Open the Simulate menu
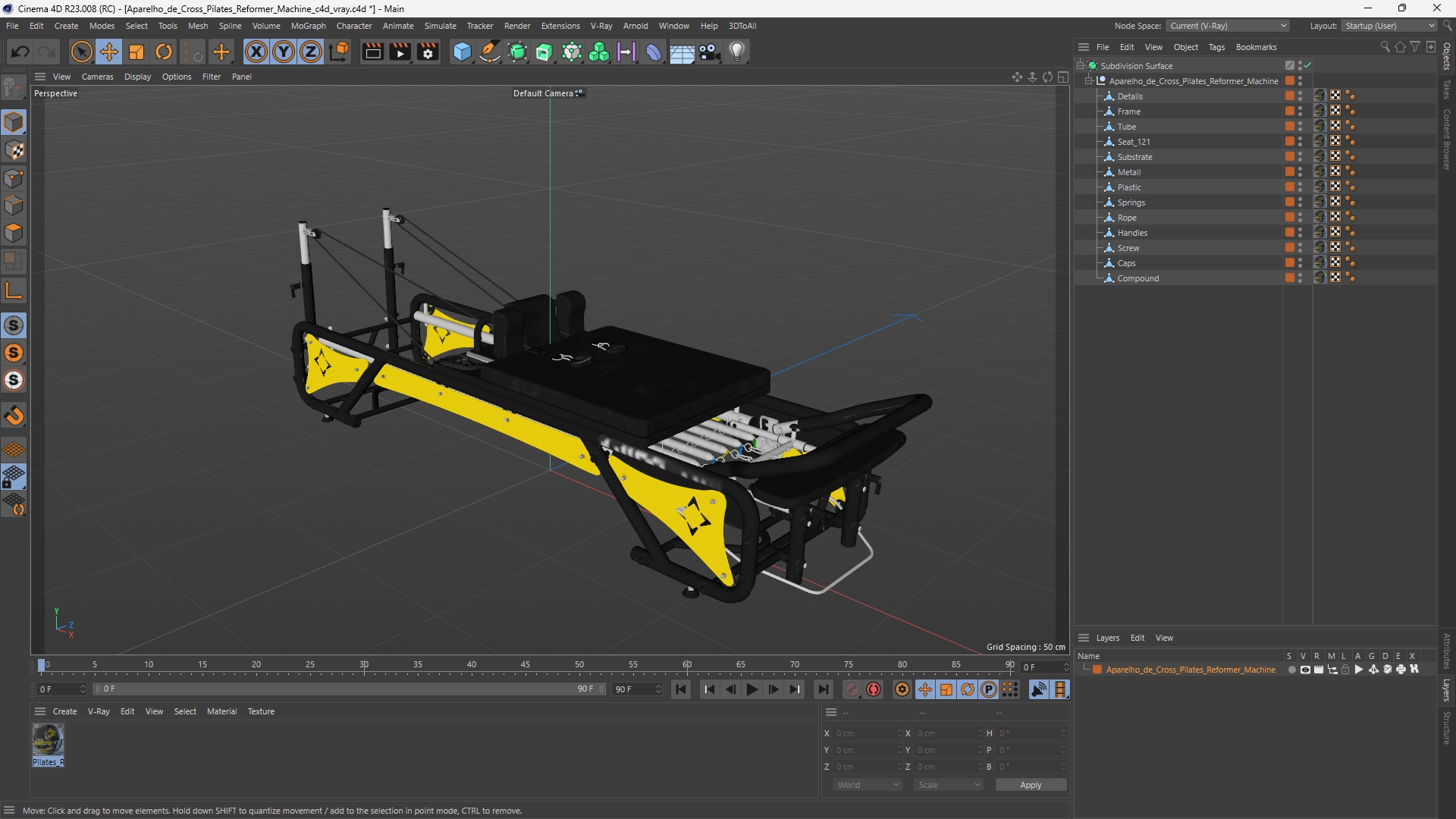Screen dimensions: 1456x819 click(440, 26)
